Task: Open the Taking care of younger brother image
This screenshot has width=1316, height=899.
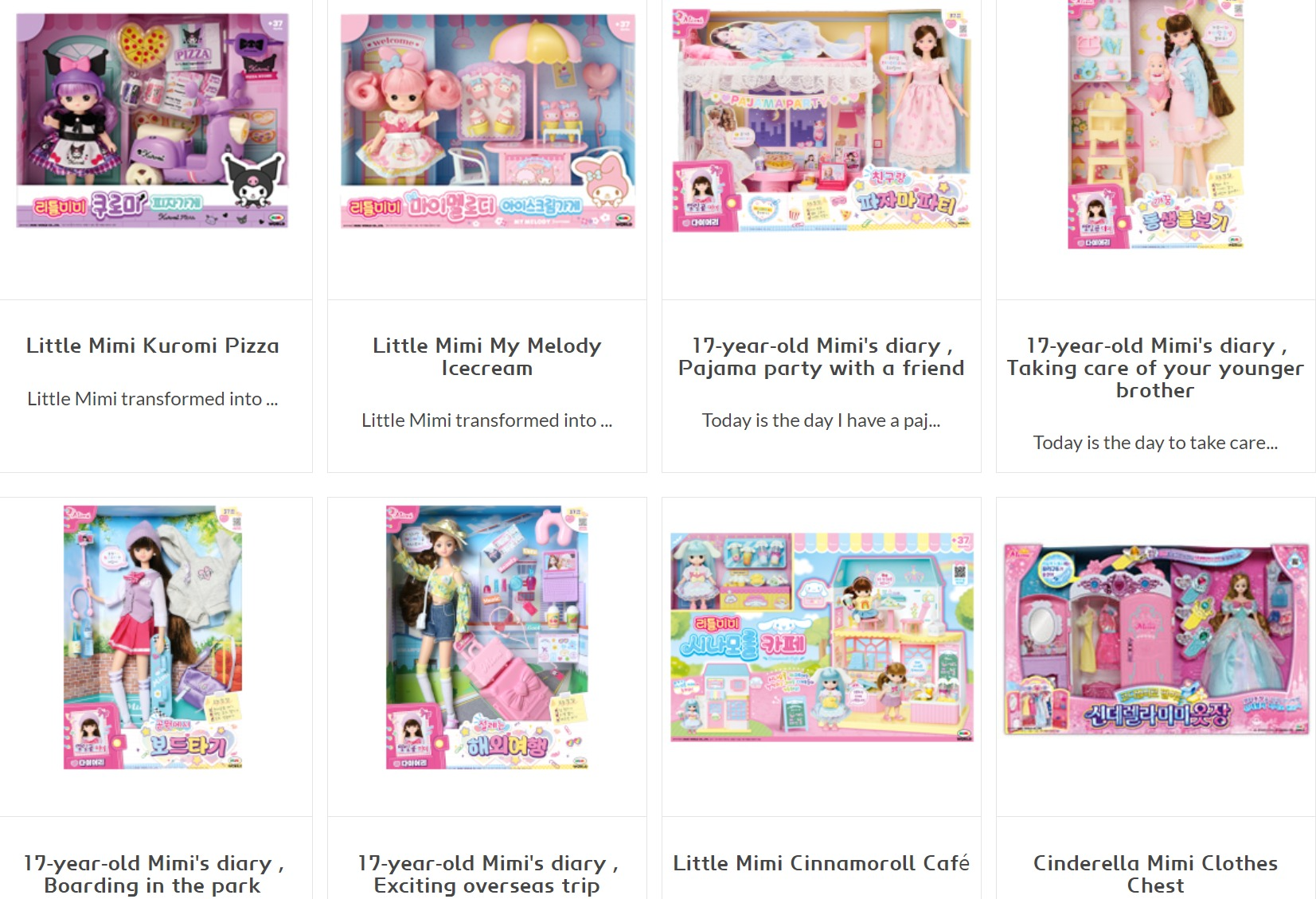Action: tap(1155, 124)
